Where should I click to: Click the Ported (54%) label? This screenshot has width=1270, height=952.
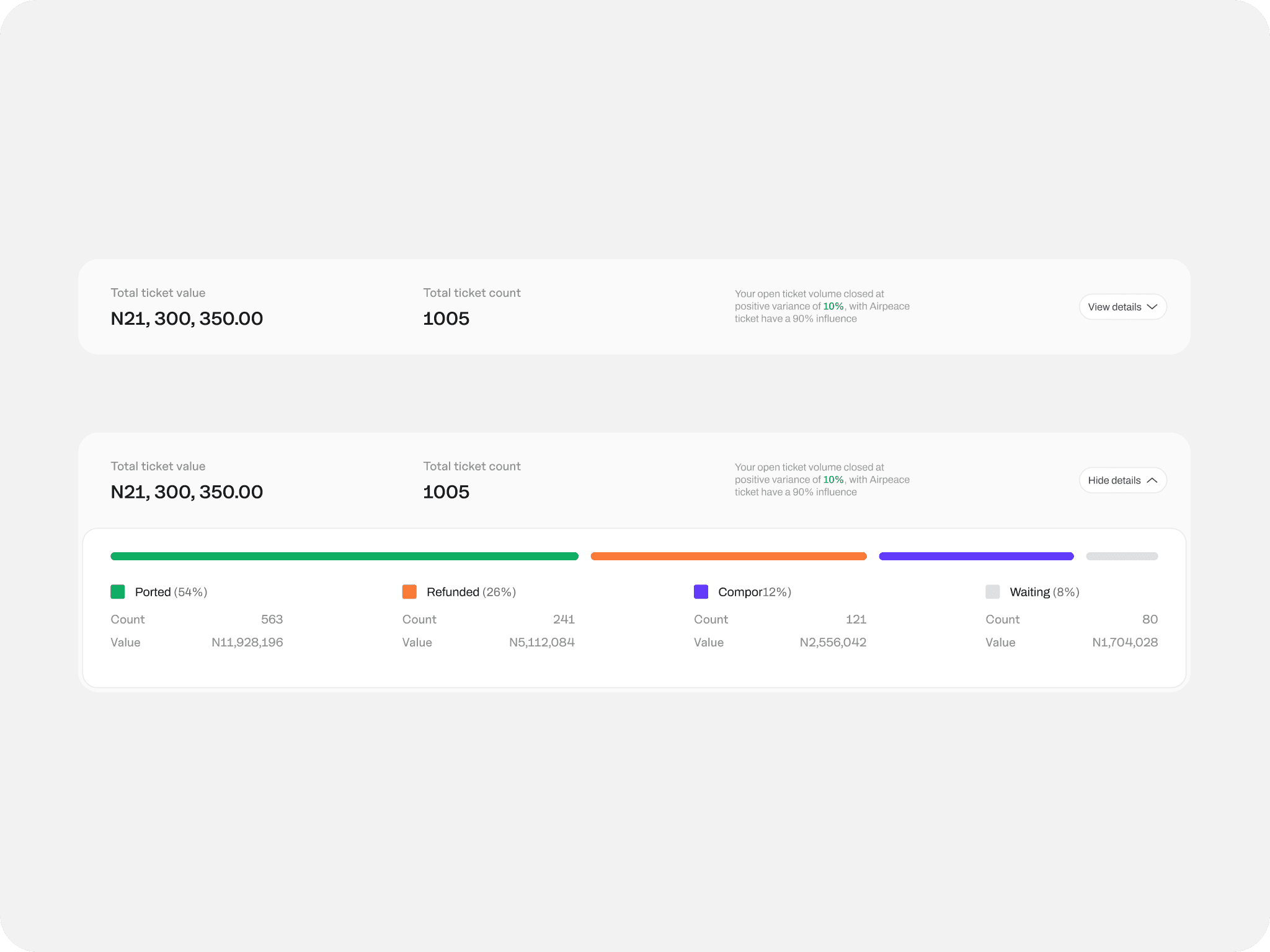tap(171, 592)
